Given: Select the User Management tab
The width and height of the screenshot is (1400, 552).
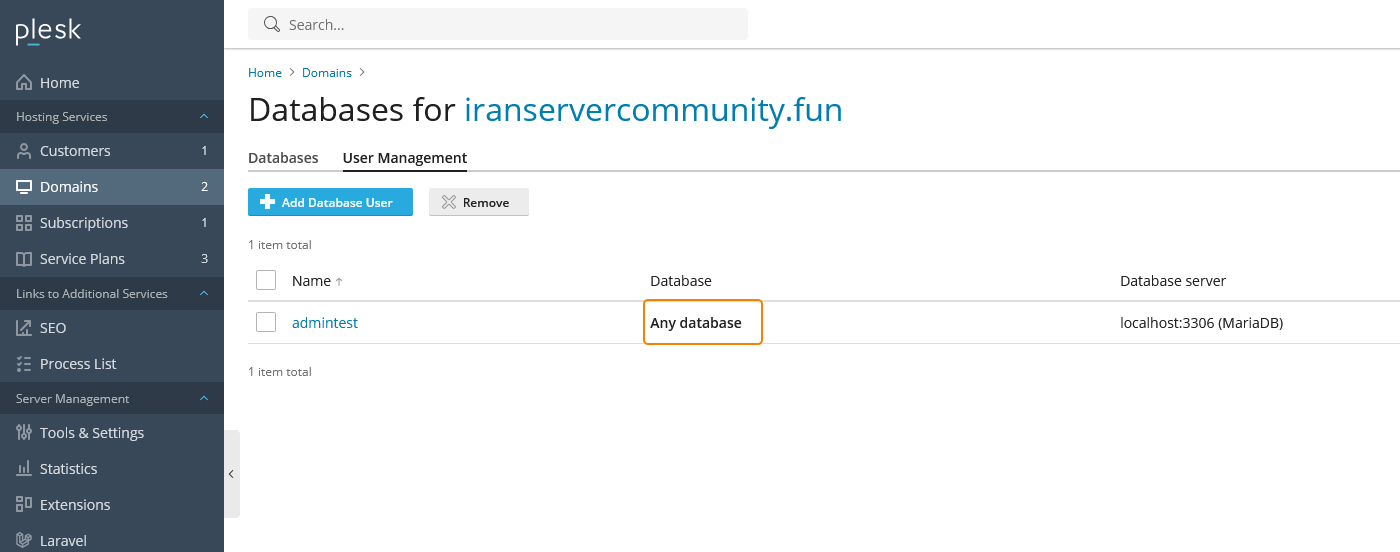Looking at the screenshot, I should coord(405,158).
